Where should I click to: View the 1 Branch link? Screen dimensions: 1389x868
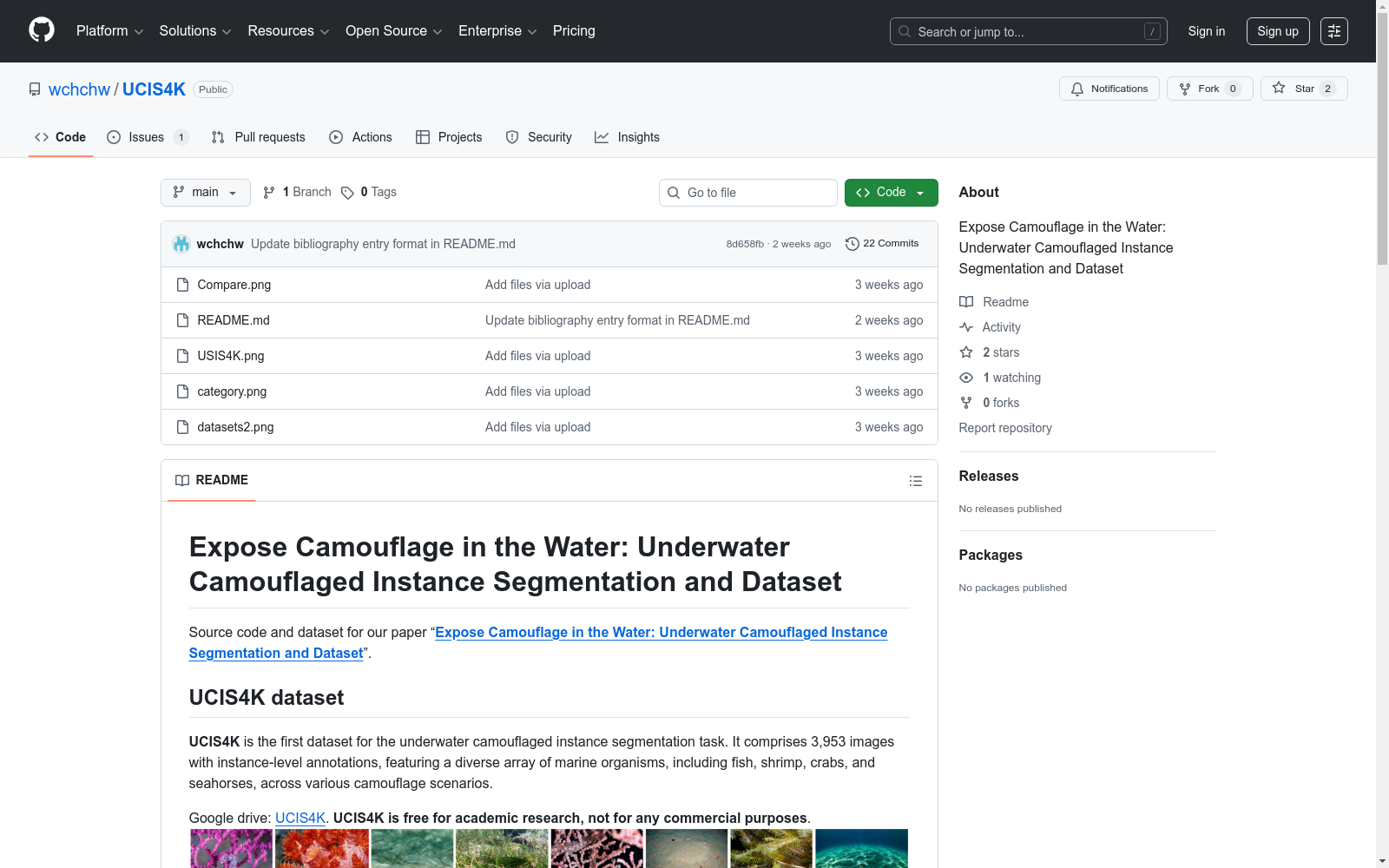[297, 192]
